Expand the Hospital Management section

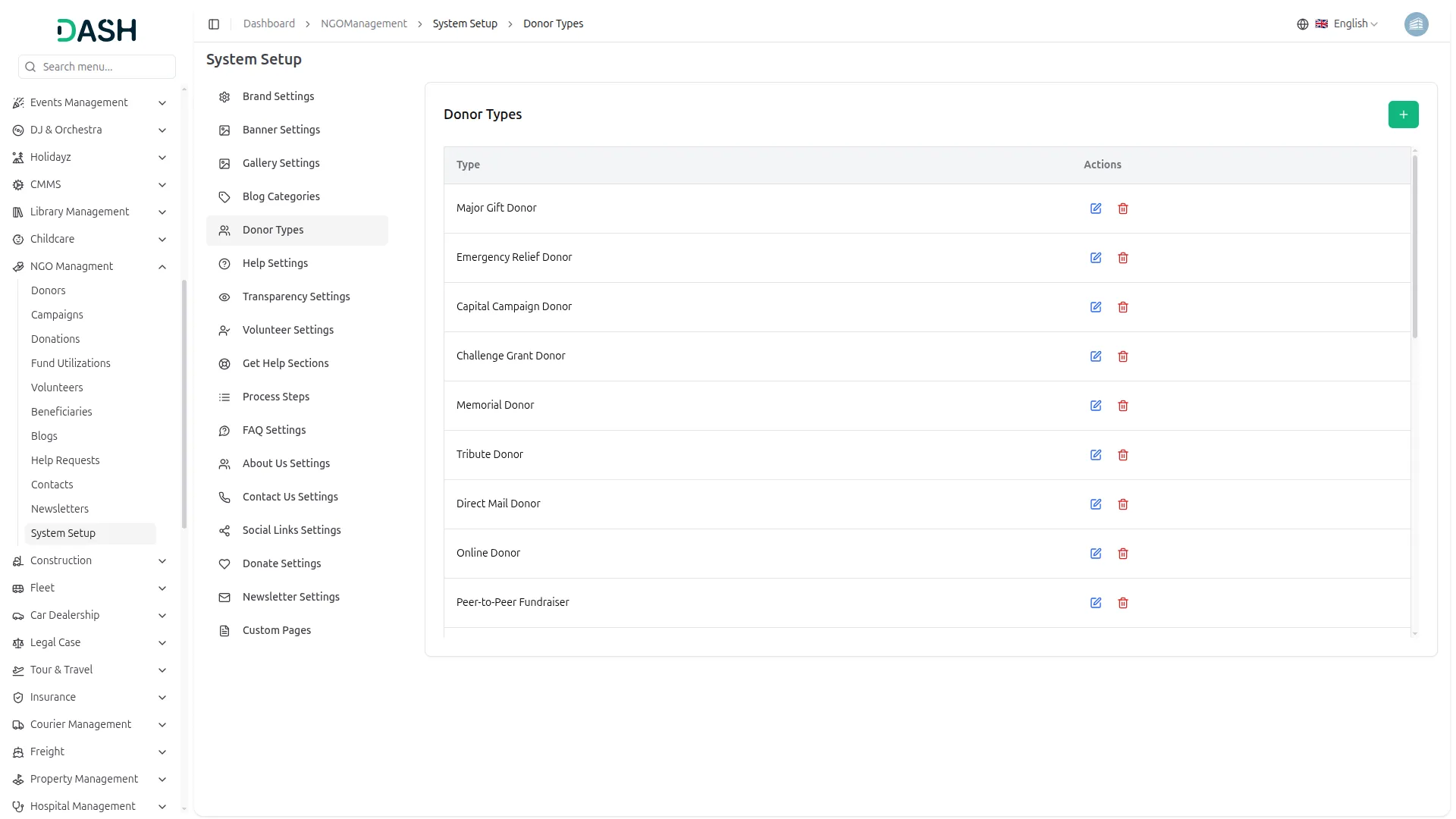coord(162,807)
